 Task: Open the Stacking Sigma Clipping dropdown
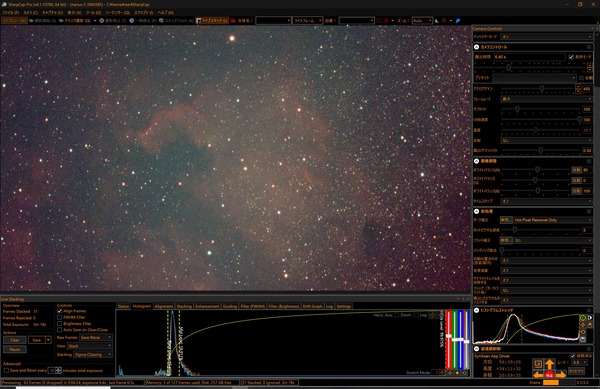click(x=93, y=355)
